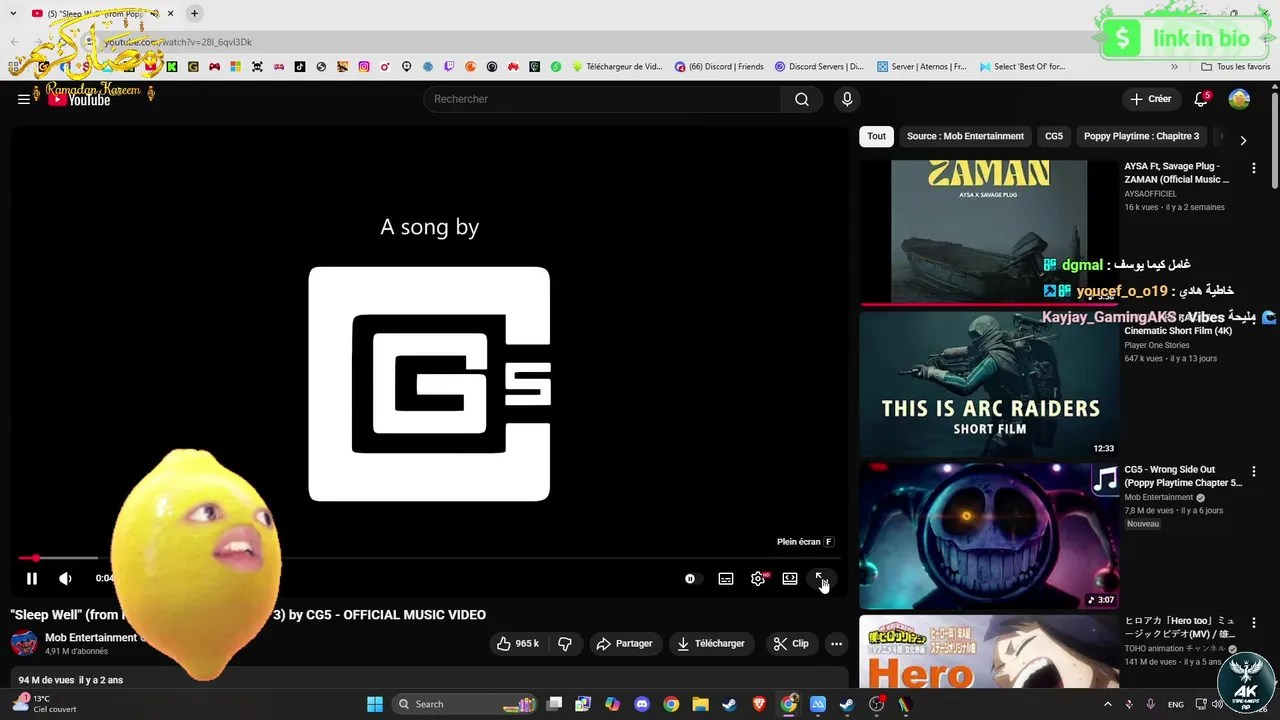The image size is (1280, 720).
Task: Open the YouTube hamburger guide menu
Action: click(x=24, y=99)
